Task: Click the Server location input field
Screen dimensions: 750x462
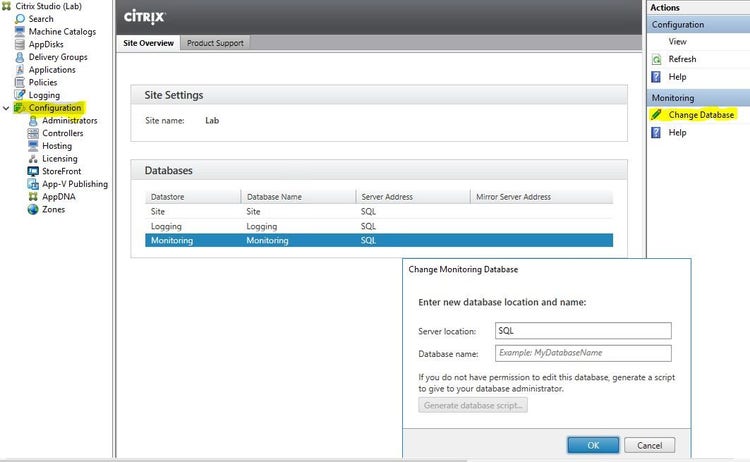Action: tap(583, 330)
